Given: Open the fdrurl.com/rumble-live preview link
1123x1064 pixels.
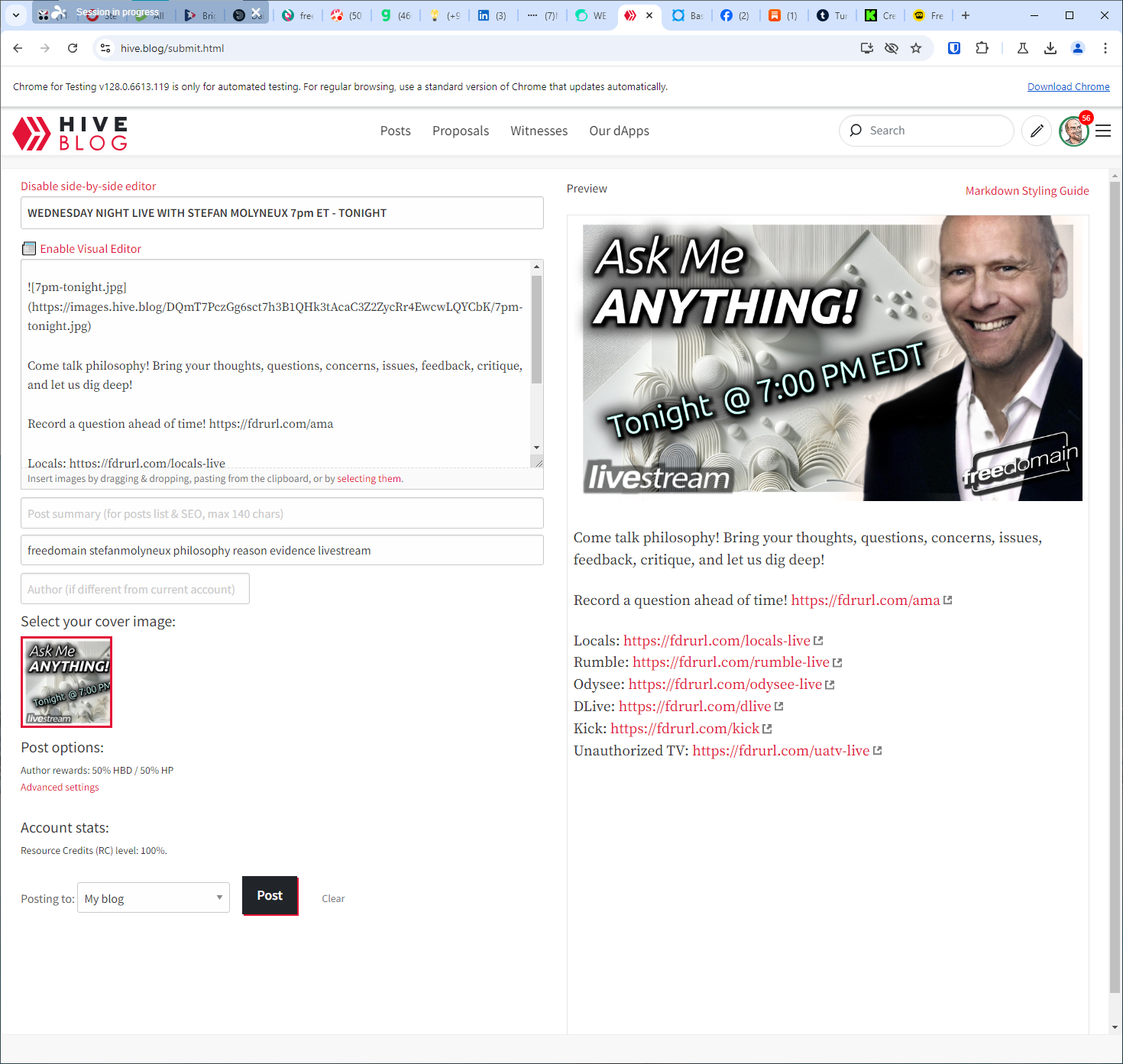Looking at the screenshot, I should coord(731,662).
